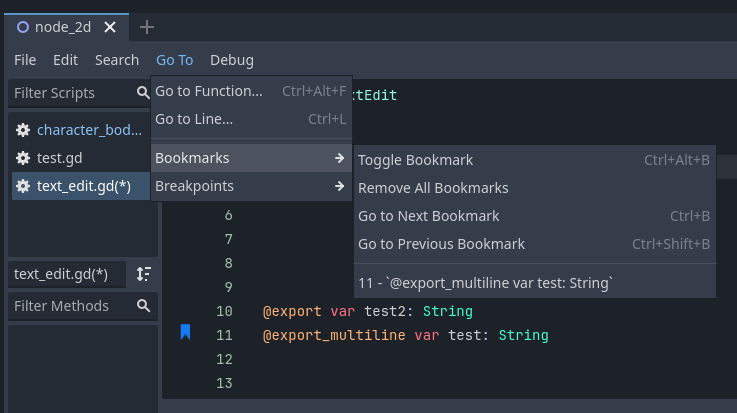Select Toggle Bookmark from submenu
The image size is (737, 413).
pyautogui.click(x=416, y=160)
